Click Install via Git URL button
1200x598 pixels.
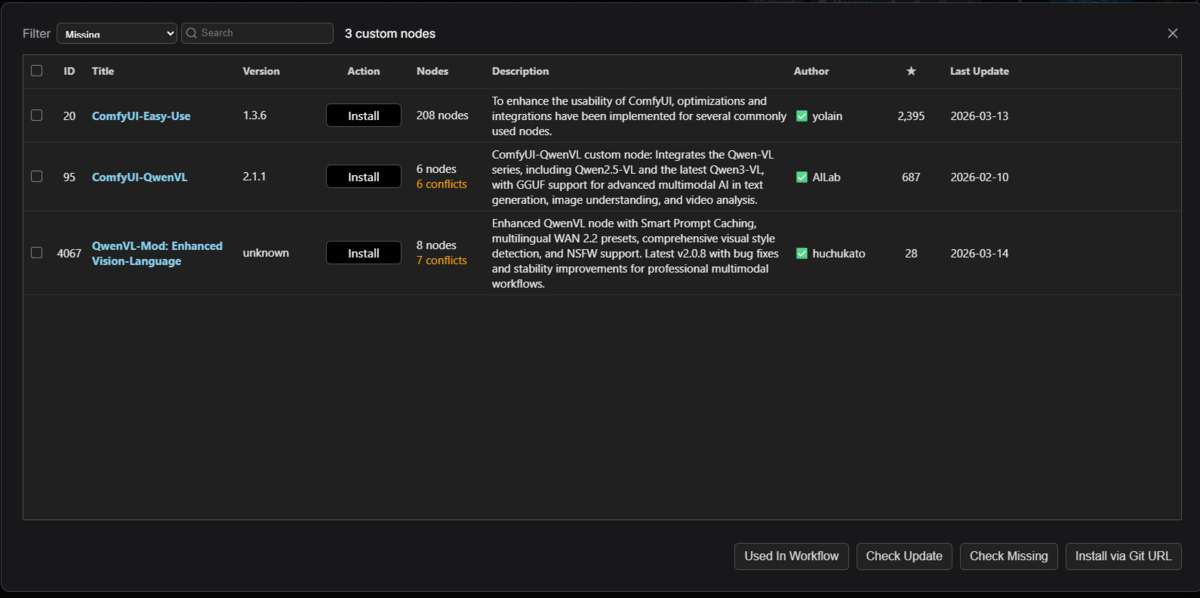click(1124, 556)
